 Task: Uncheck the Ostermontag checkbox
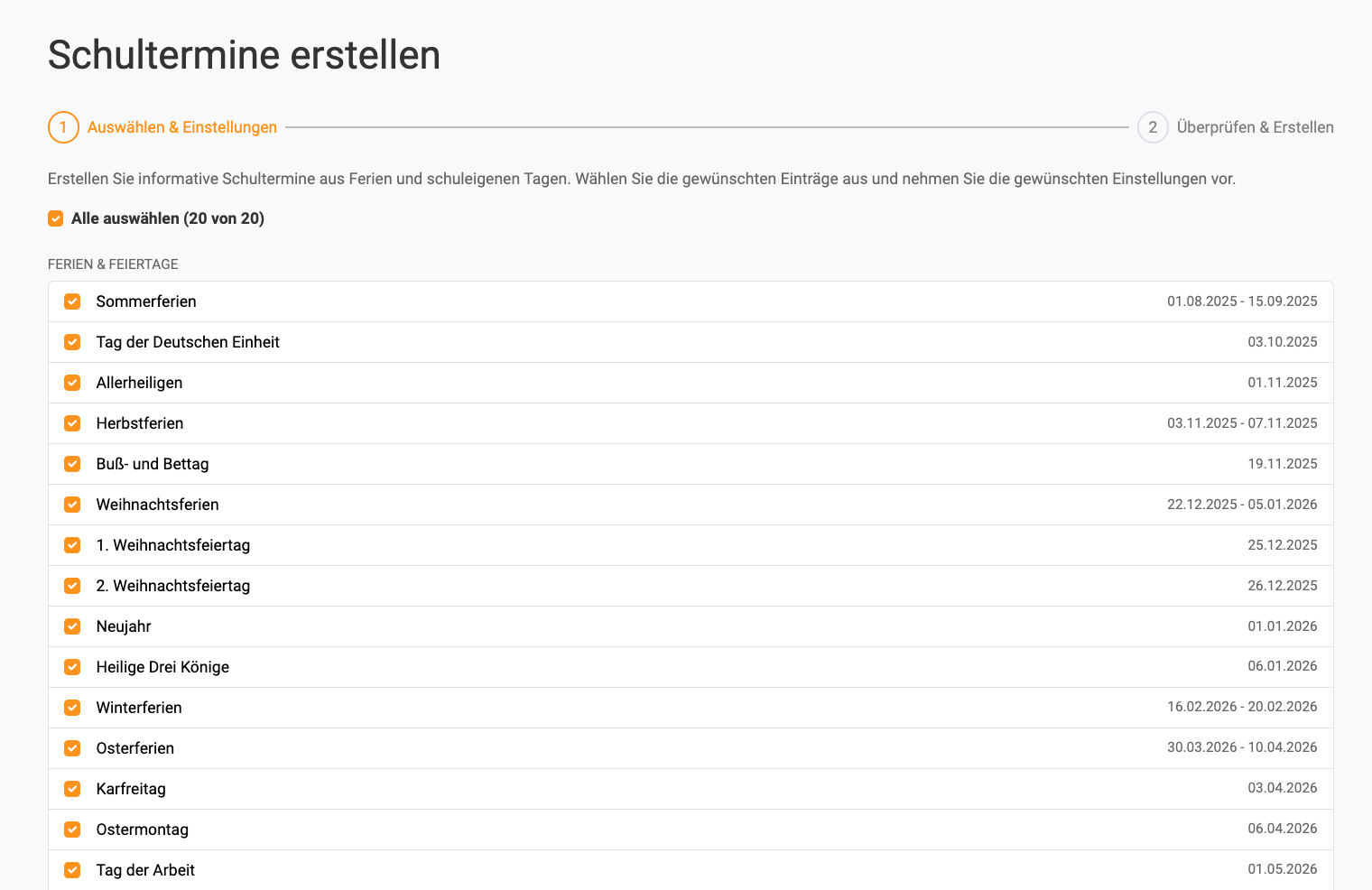(72, 830)
